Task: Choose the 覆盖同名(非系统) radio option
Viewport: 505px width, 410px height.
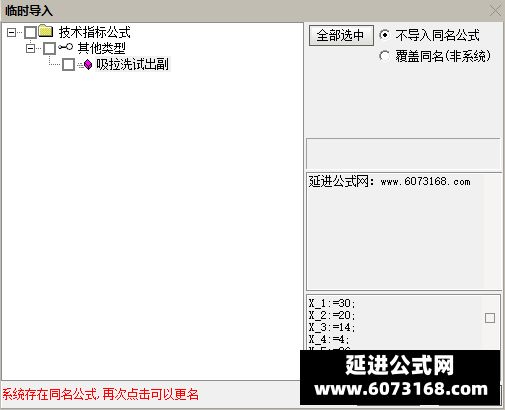Action: click(384, 56)
